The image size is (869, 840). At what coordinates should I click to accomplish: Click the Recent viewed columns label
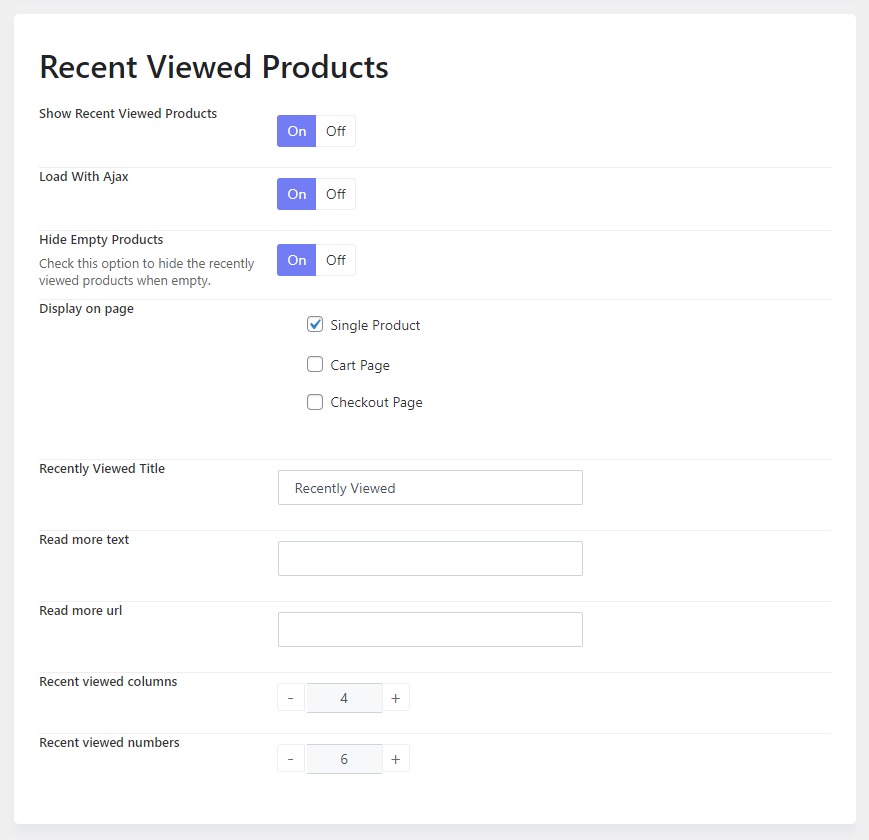tap(108, 682)
